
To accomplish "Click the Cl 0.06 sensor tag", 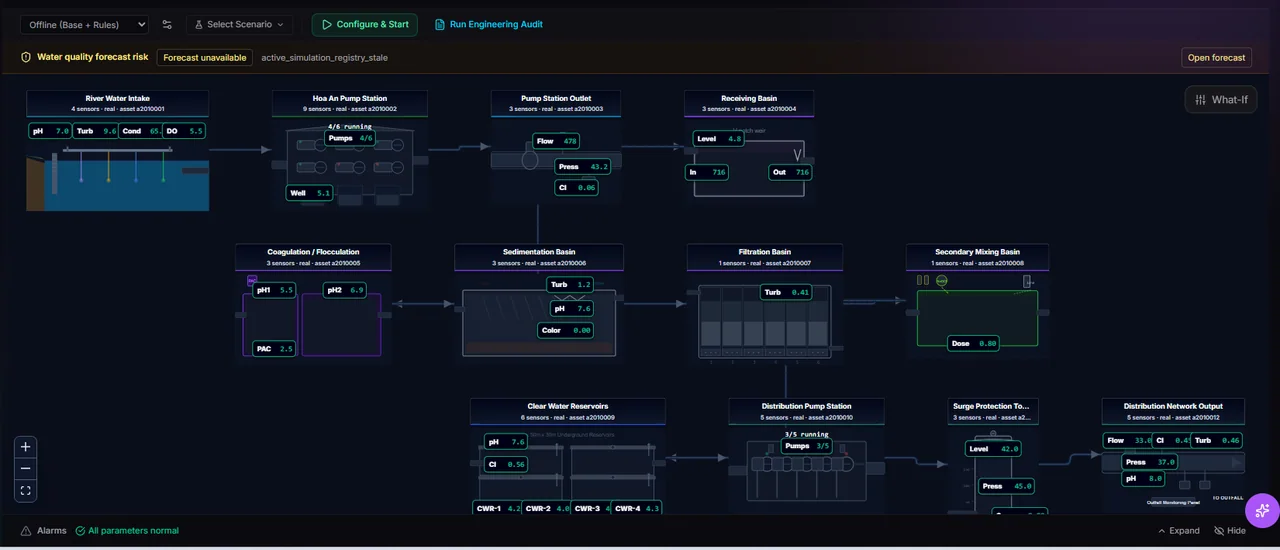I will 577,187.
